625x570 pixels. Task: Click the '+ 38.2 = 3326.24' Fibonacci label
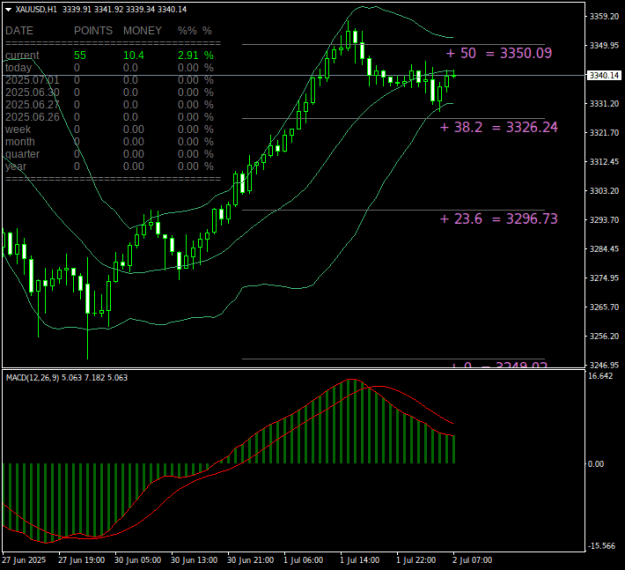[x=499, y=127]
